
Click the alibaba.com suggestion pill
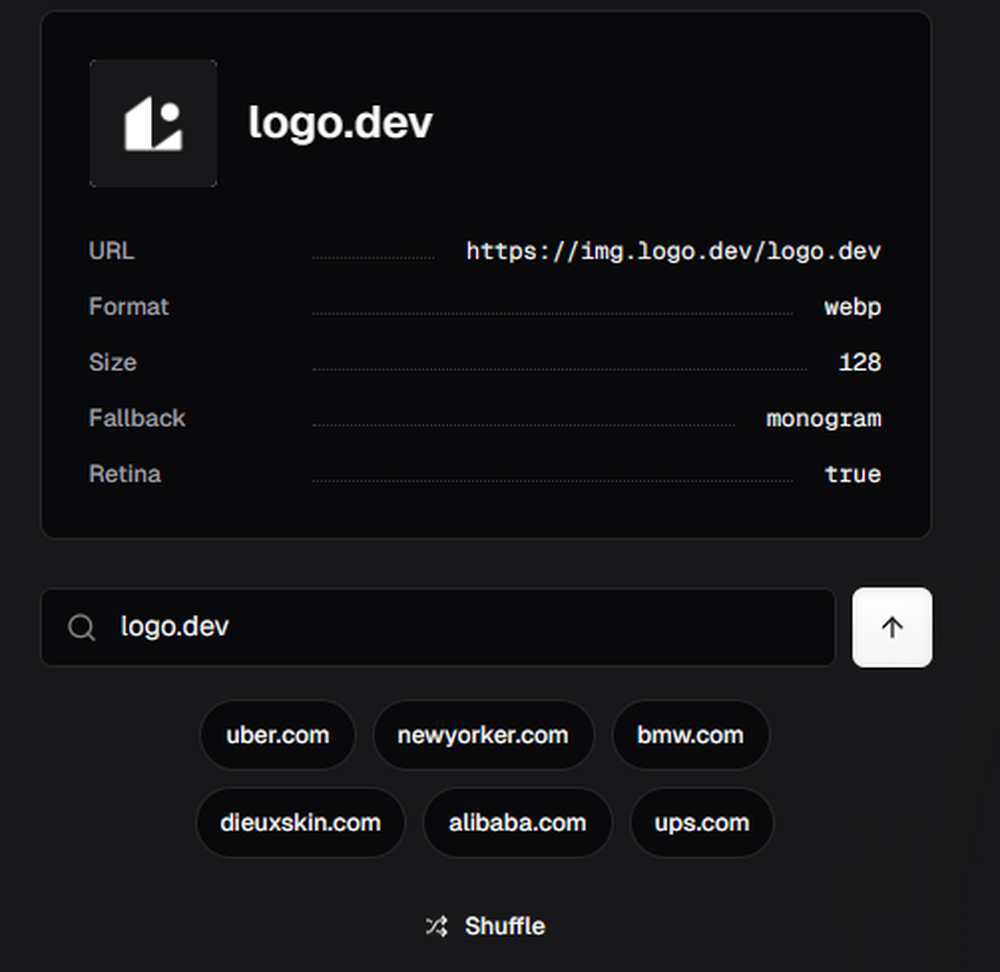pyautogui.click(x=517, y=823)
